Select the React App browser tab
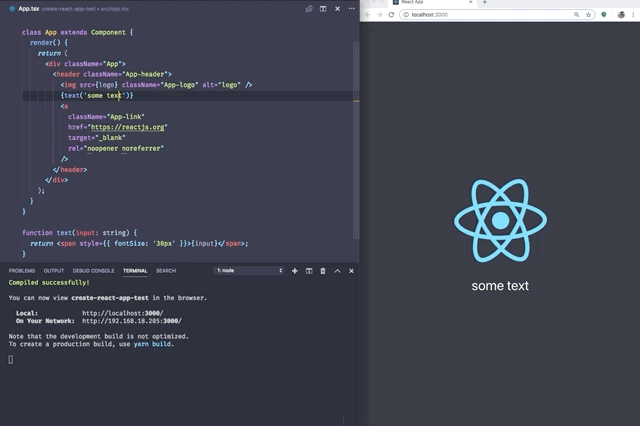 coord(432,2)
